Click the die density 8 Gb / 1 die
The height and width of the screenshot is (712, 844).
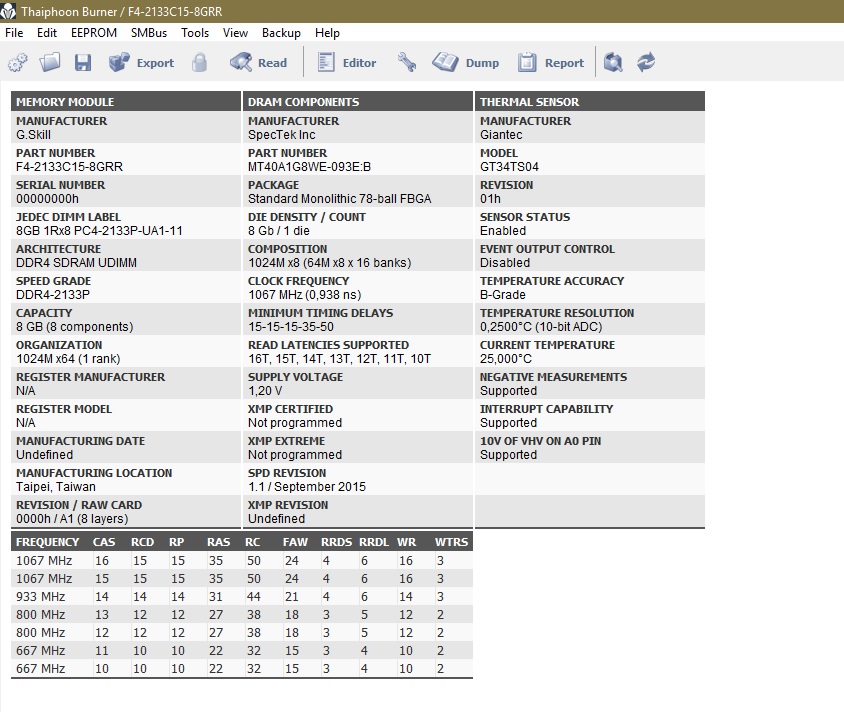(279, 231)
